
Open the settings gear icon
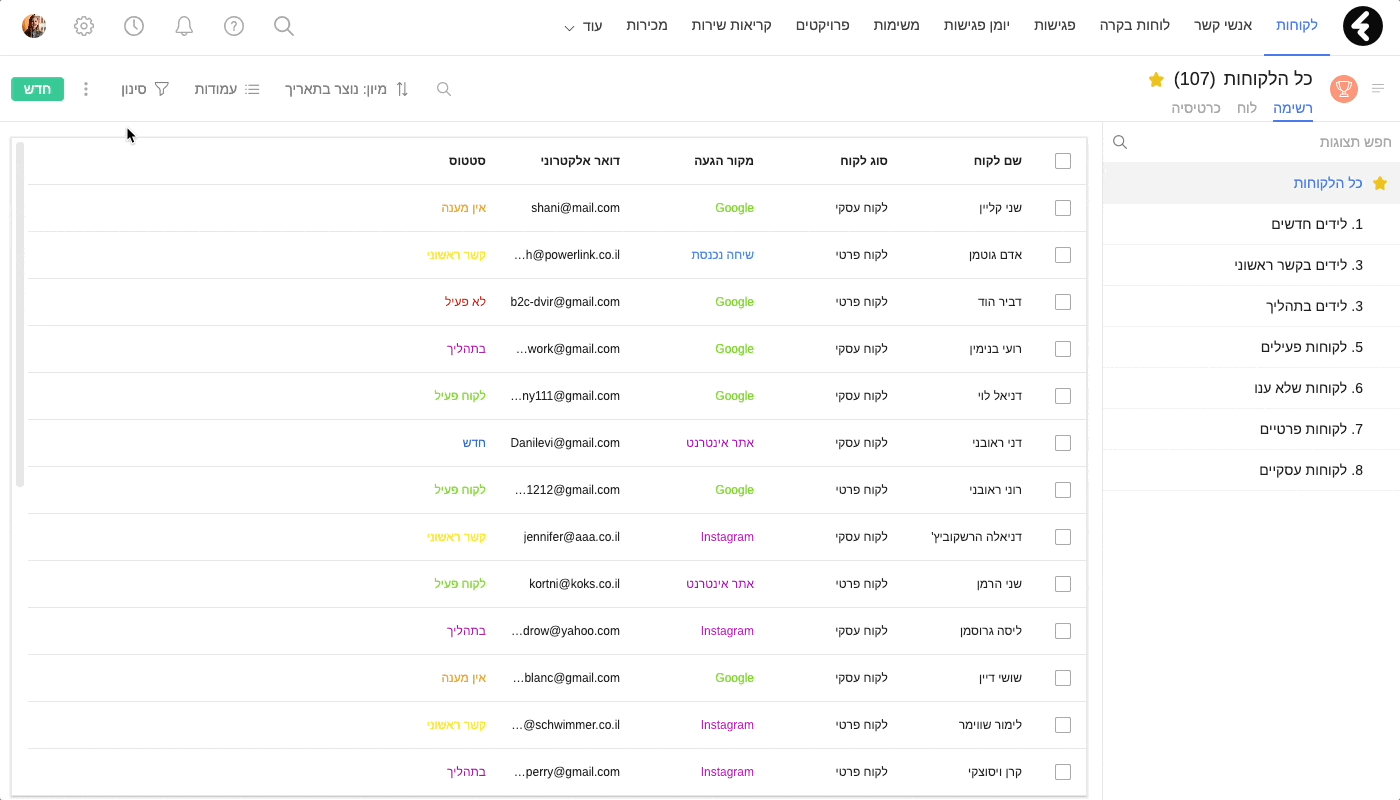tap(84, 26)
